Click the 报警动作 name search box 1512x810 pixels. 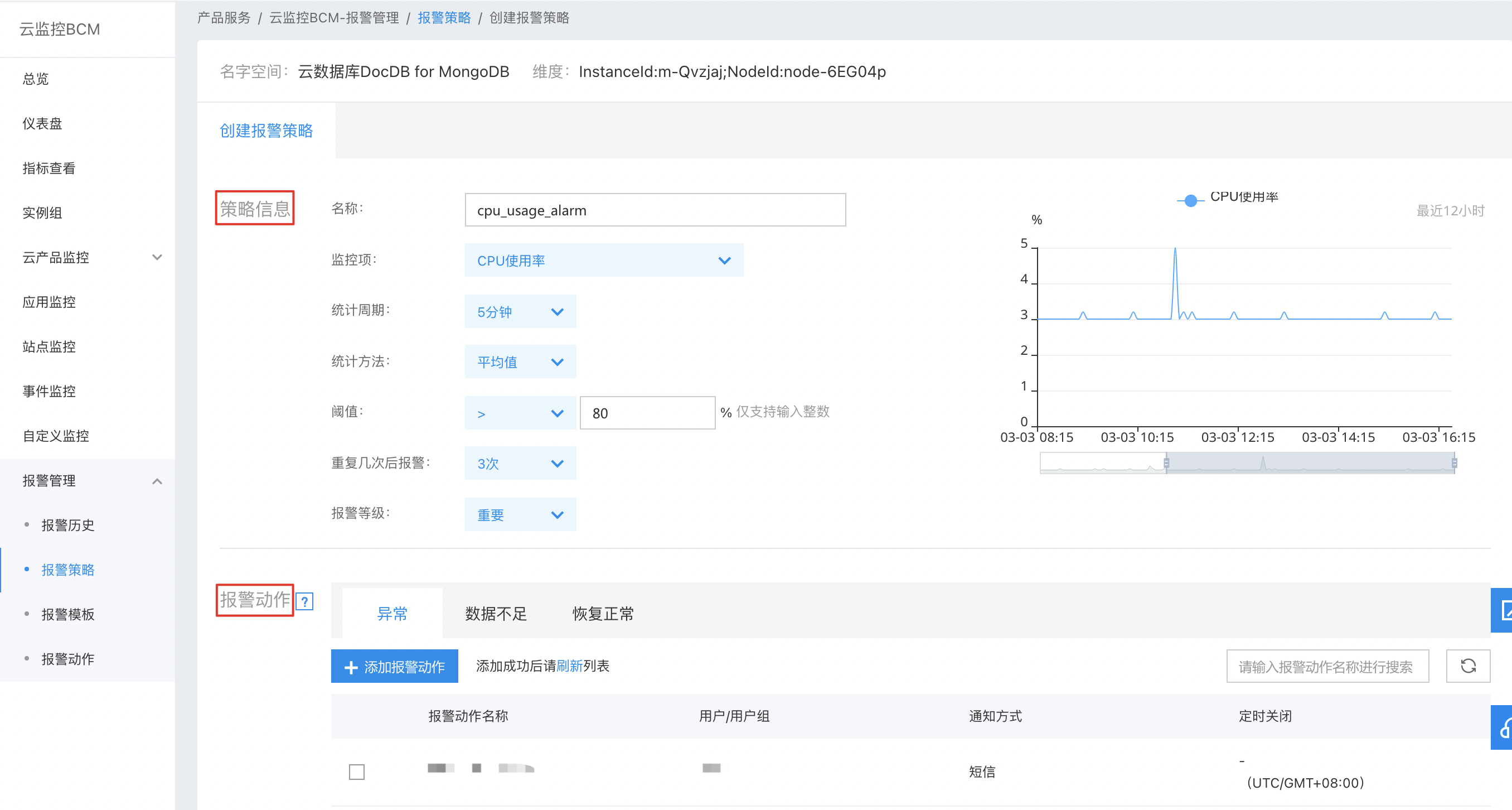click(1327, 666)
